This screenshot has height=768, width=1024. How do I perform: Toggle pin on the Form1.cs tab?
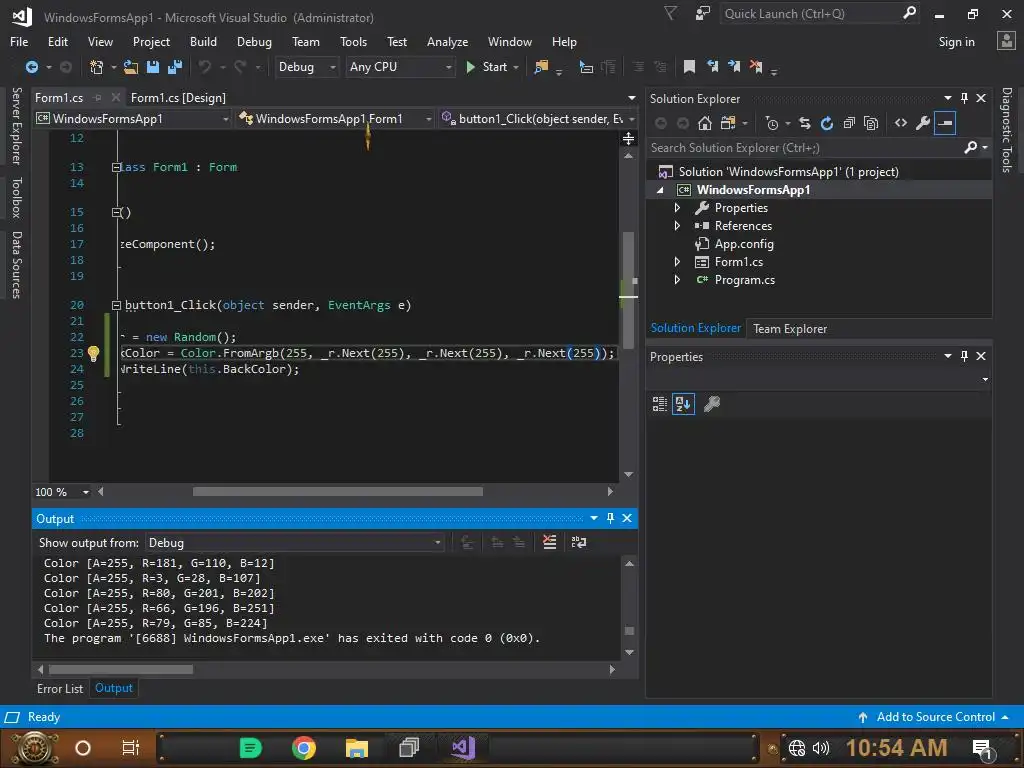97,98
